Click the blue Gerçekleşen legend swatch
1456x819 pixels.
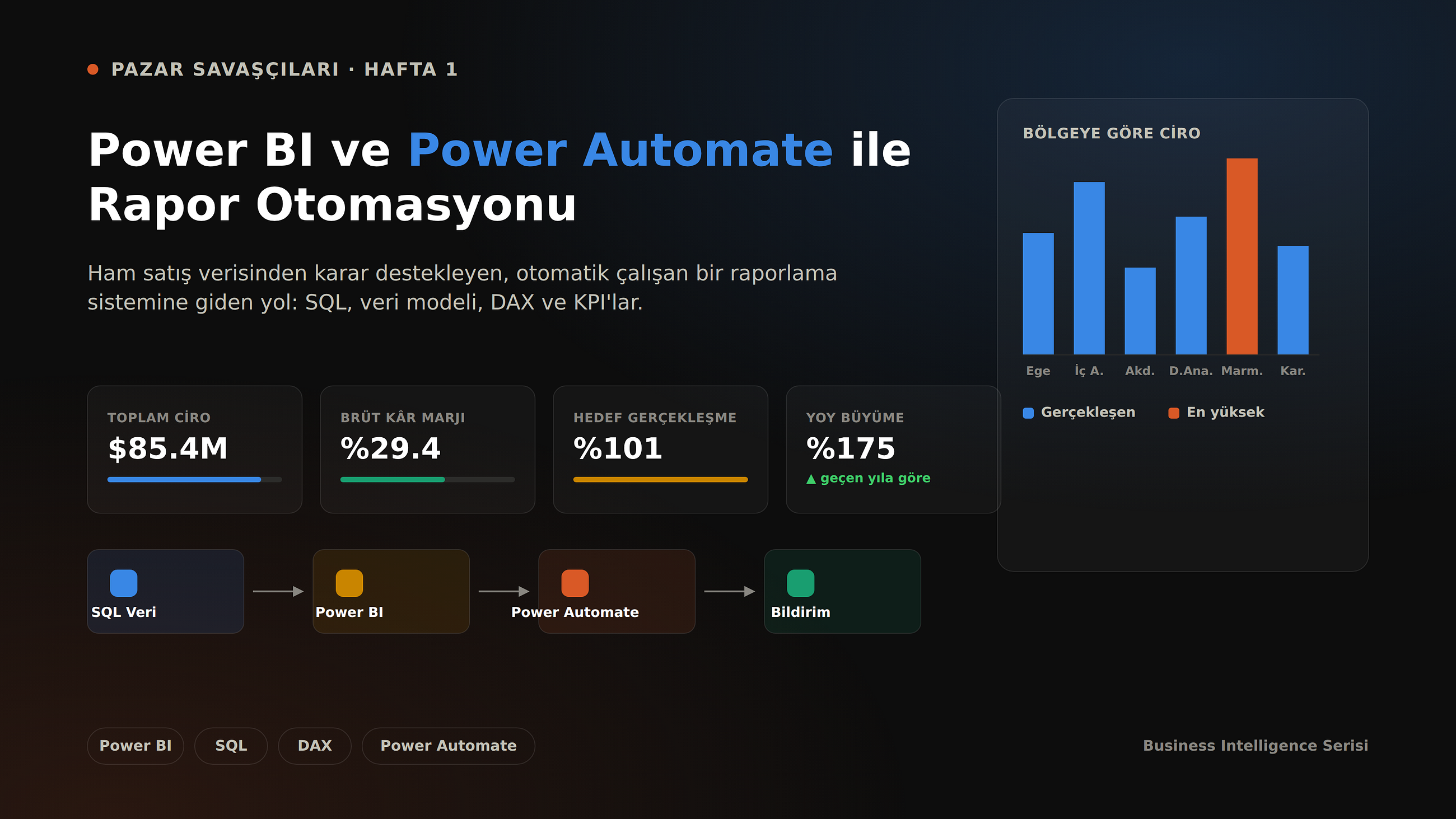[1028, 413]
